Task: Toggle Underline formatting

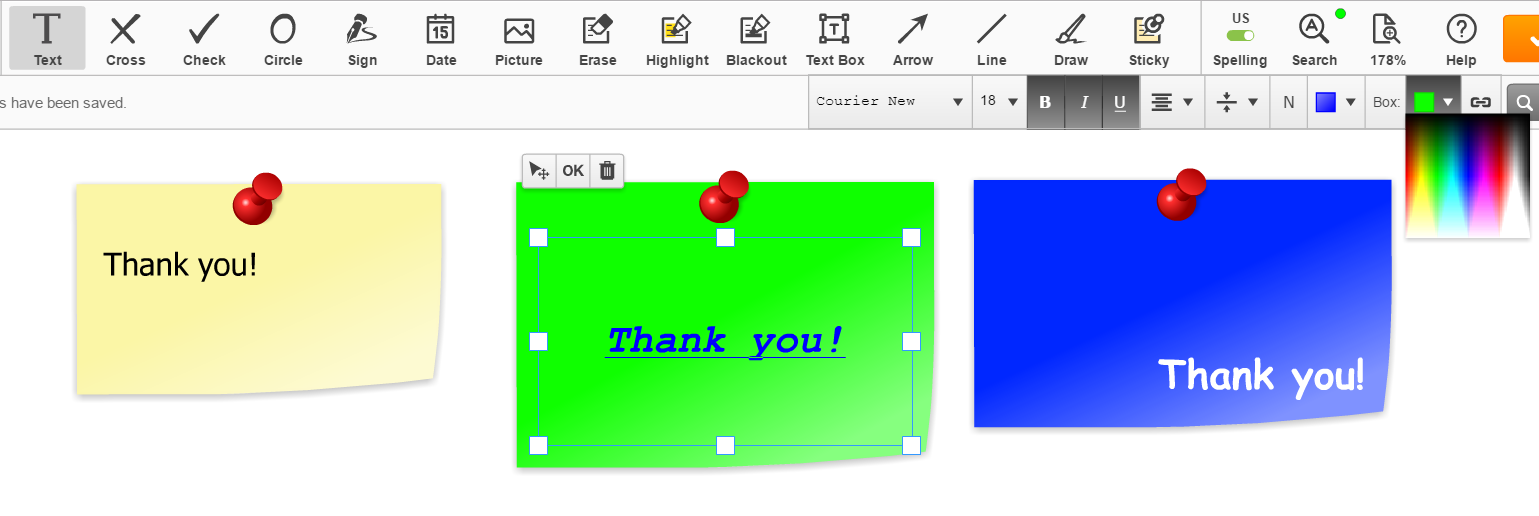Action: pos(1120,102)
